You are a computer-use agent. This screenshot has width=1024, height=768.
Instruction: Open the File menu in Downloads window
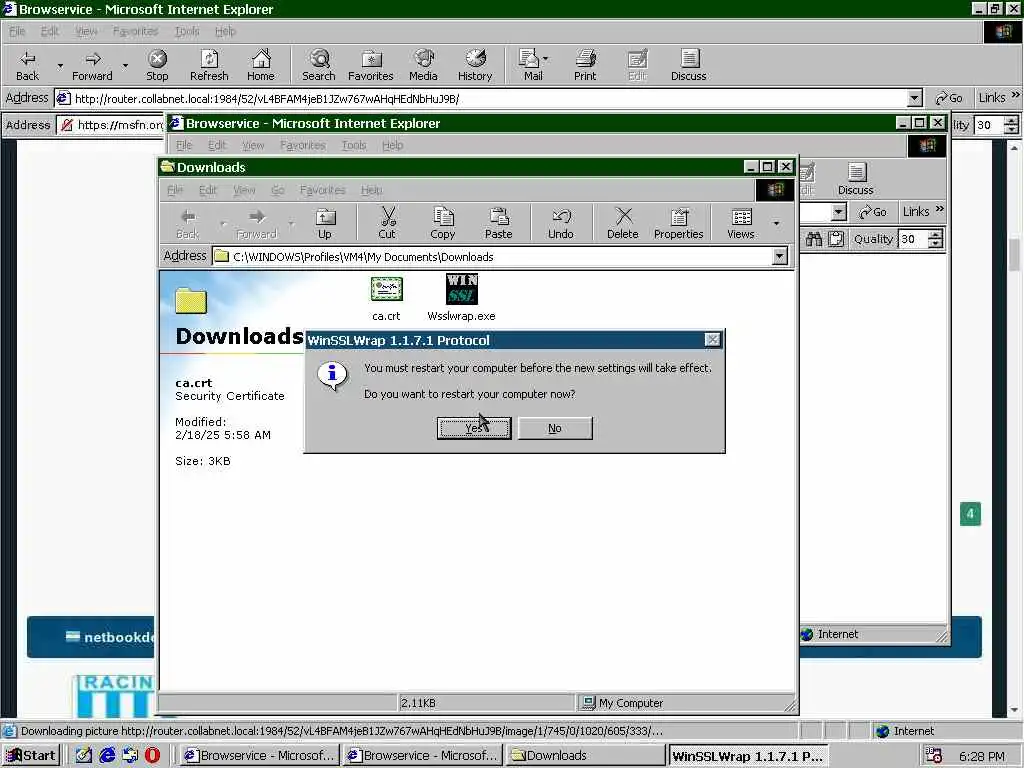point(175,190)
